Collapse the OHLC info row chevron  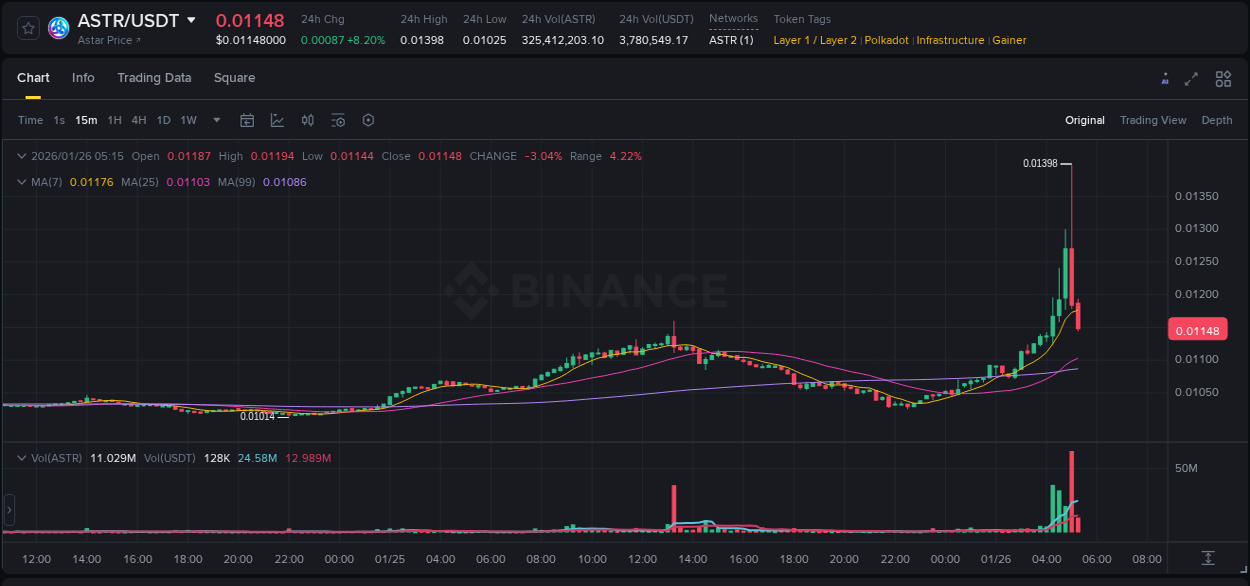coord(21,156)
